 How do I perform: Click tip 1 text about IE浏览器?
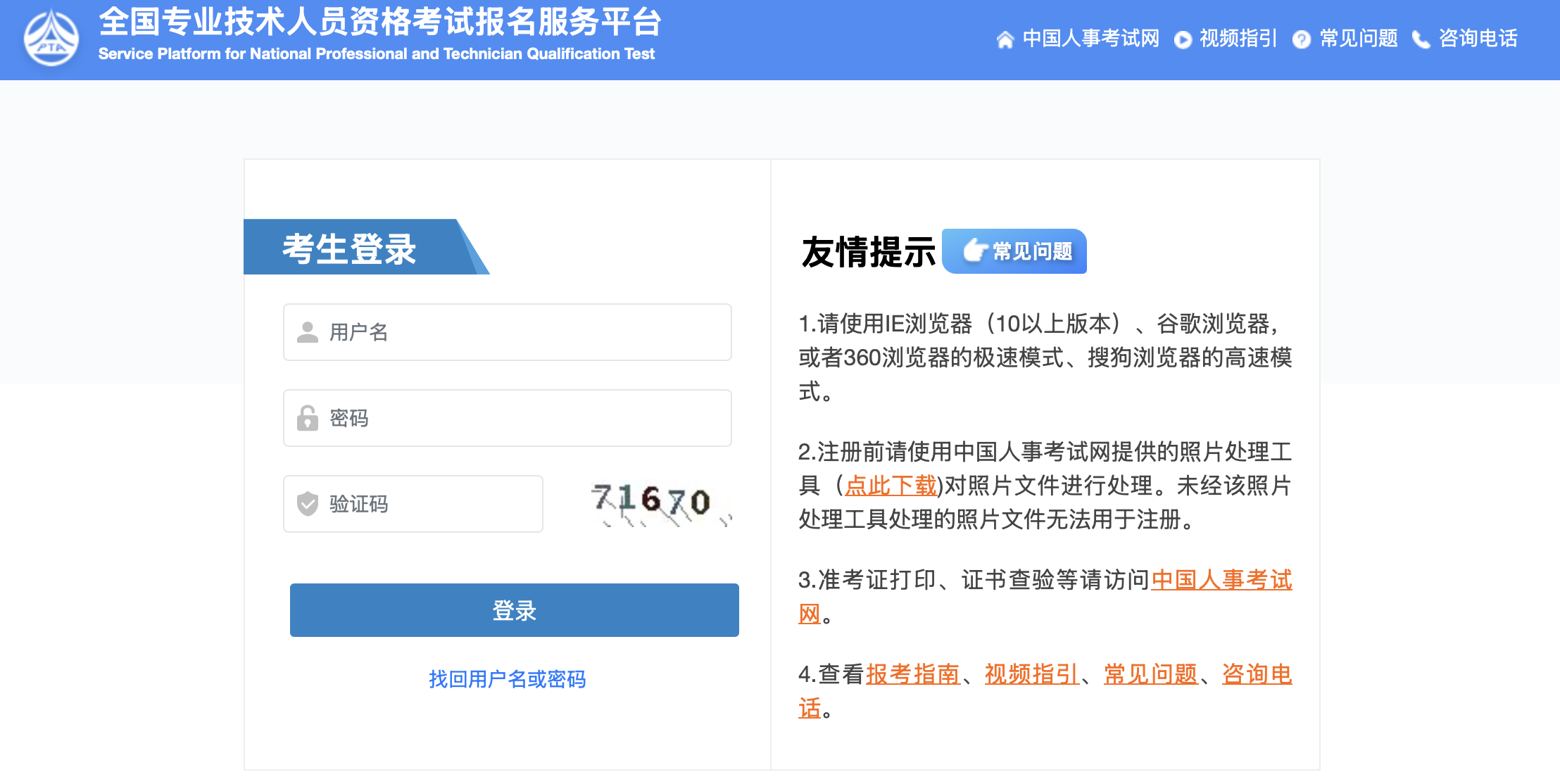pyautogui.click(x=1045, y=358)
